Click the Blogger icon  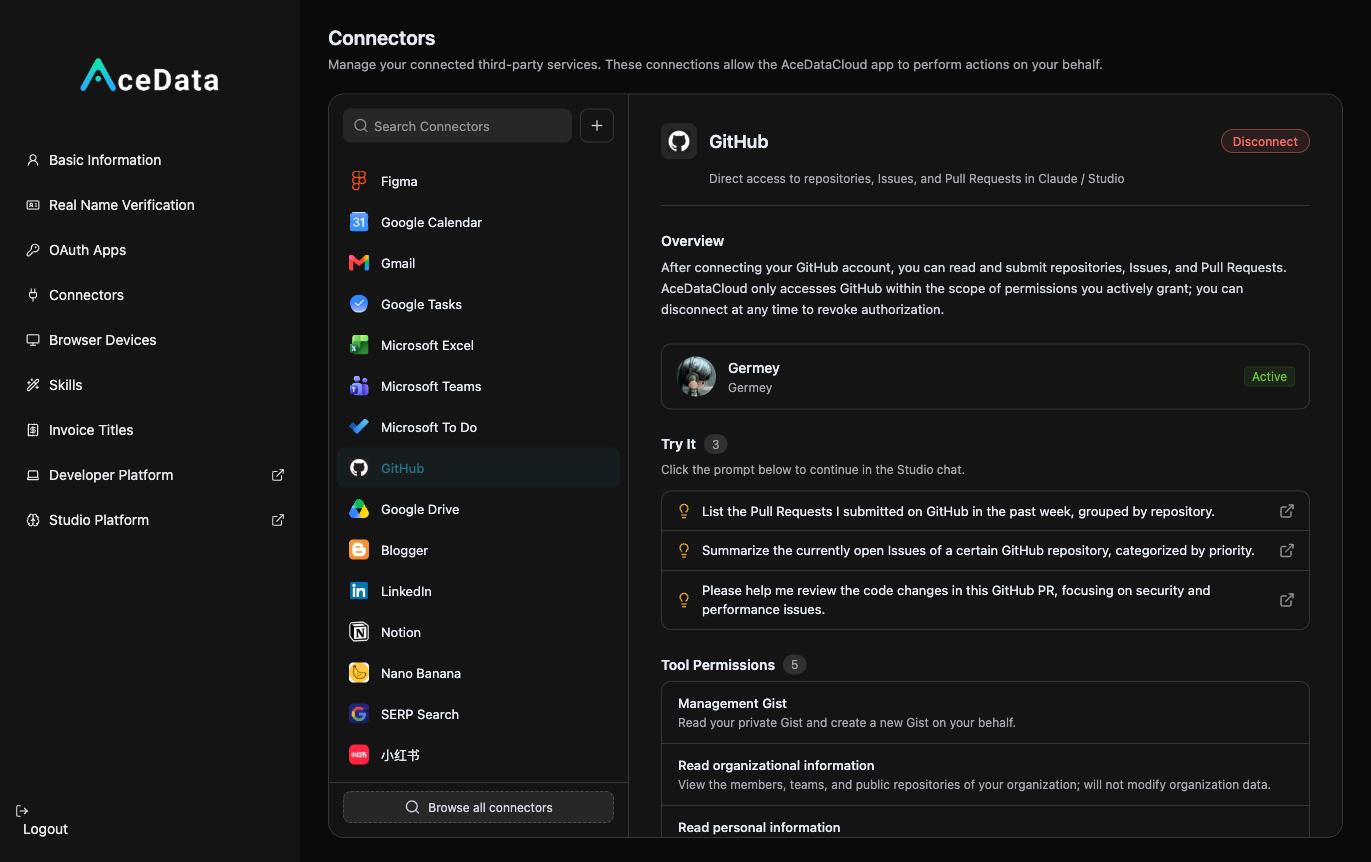pos(359,550)
